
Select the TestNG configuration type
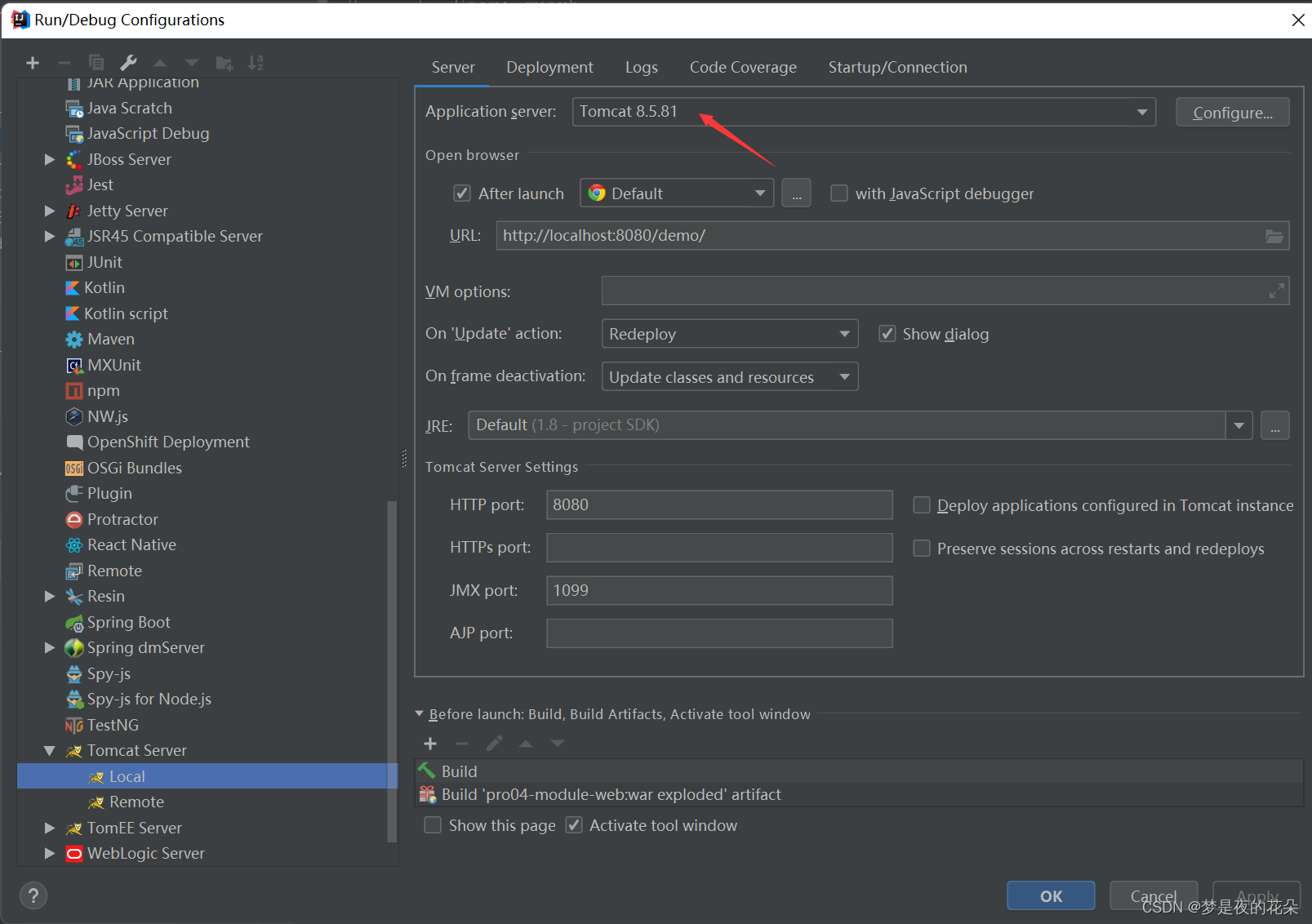[x=113, y=725]
